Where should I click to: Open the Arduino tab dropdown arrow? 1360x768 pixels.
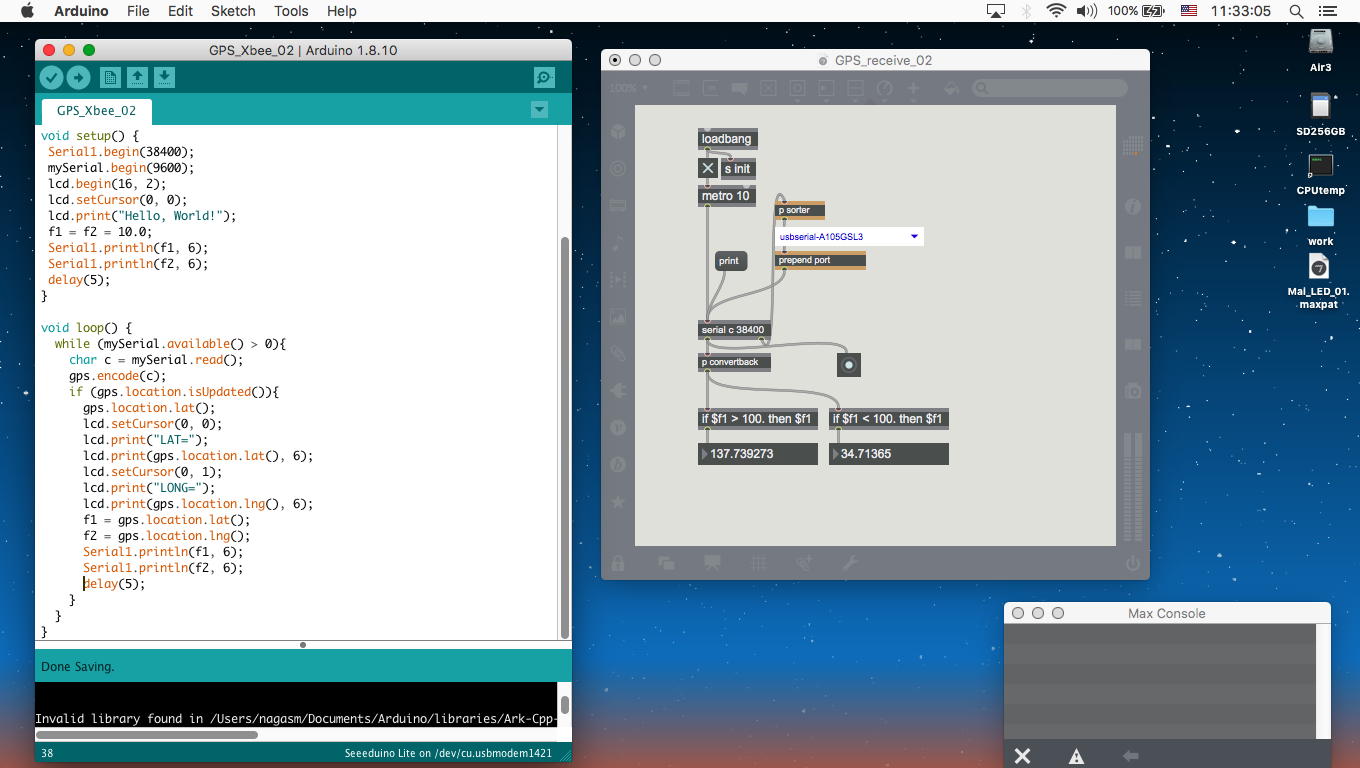539,110
